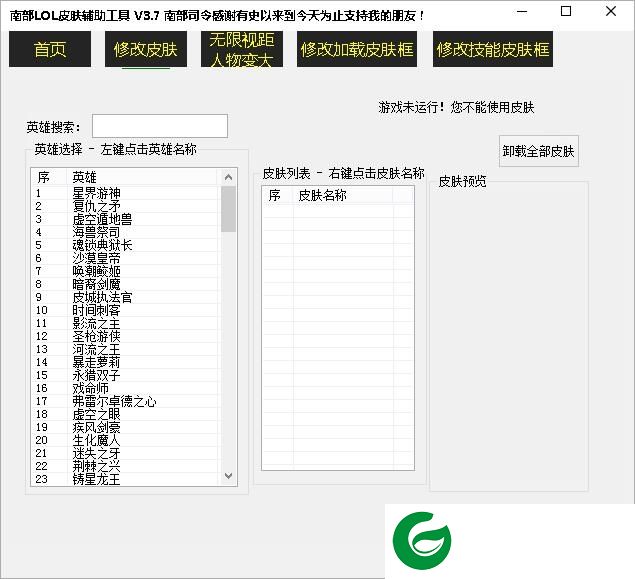This screenshot has height=579, width=635.
Task: Open the 无限视距 人物变大 tab
Action: pyautogui.click(x=242, y=49)
